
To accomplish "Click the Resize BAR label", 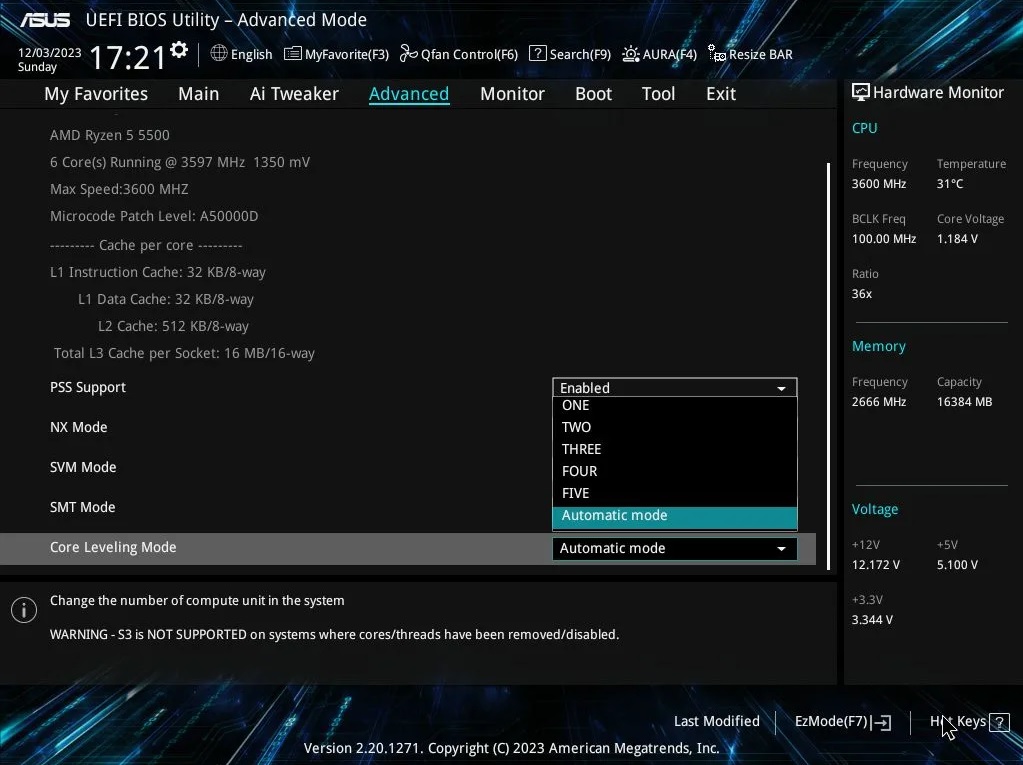I will tap(761, 54).
